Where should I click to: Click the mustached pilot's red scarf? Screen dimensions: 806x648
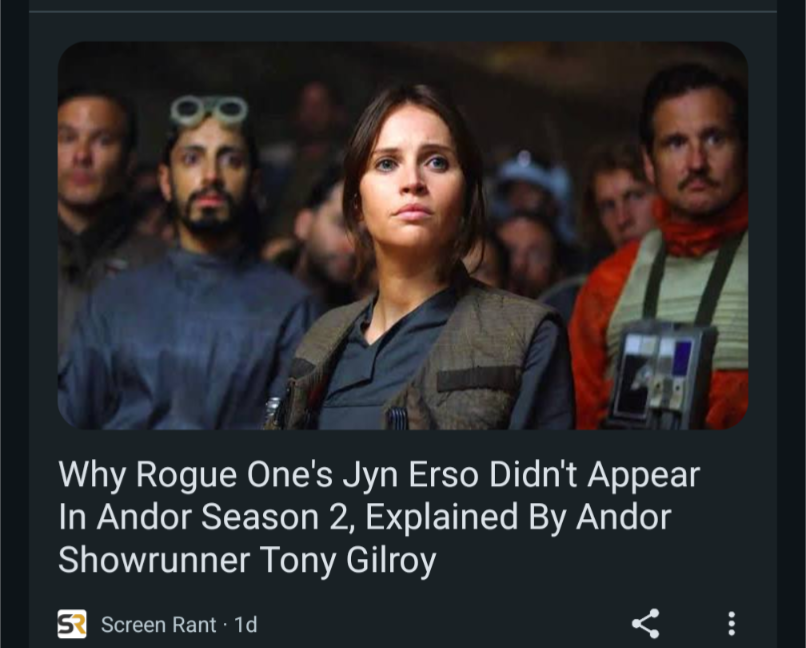pyautogui.click(x=700, y=228)
